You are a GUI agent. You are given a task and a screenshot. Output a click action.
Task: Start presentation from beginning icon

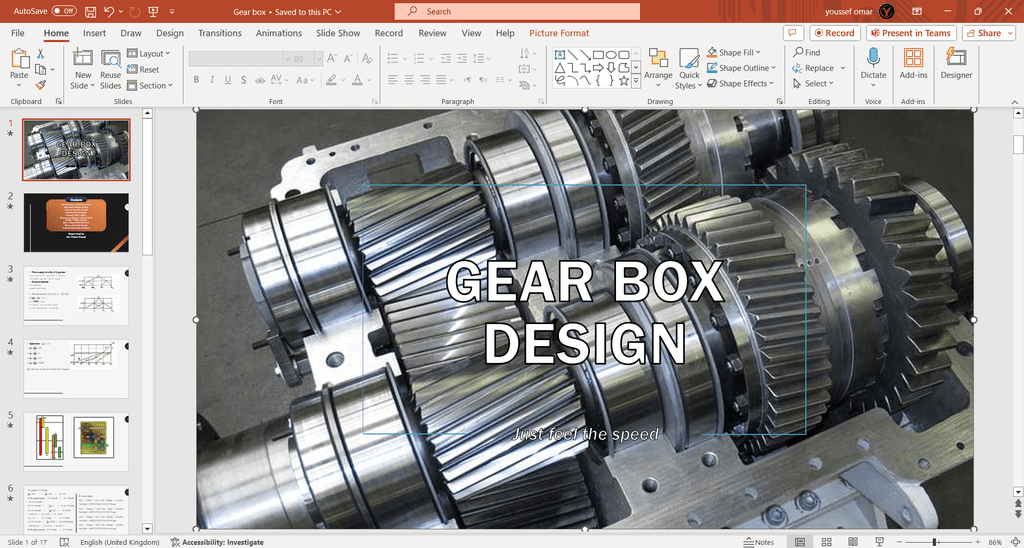click(x=153, y=11)
